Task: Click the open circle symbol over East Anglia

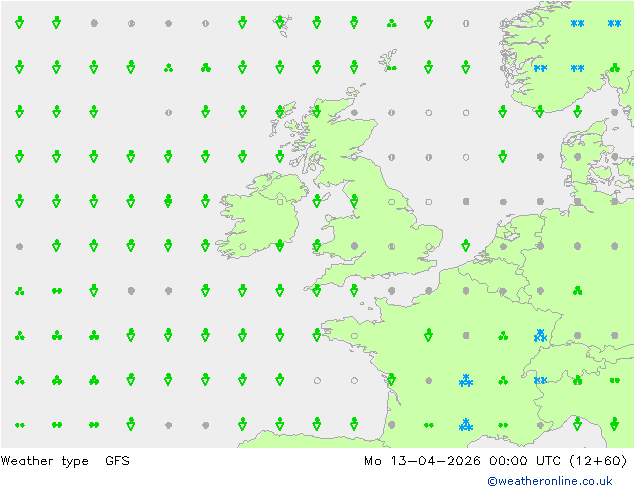Action: [429, 246]
